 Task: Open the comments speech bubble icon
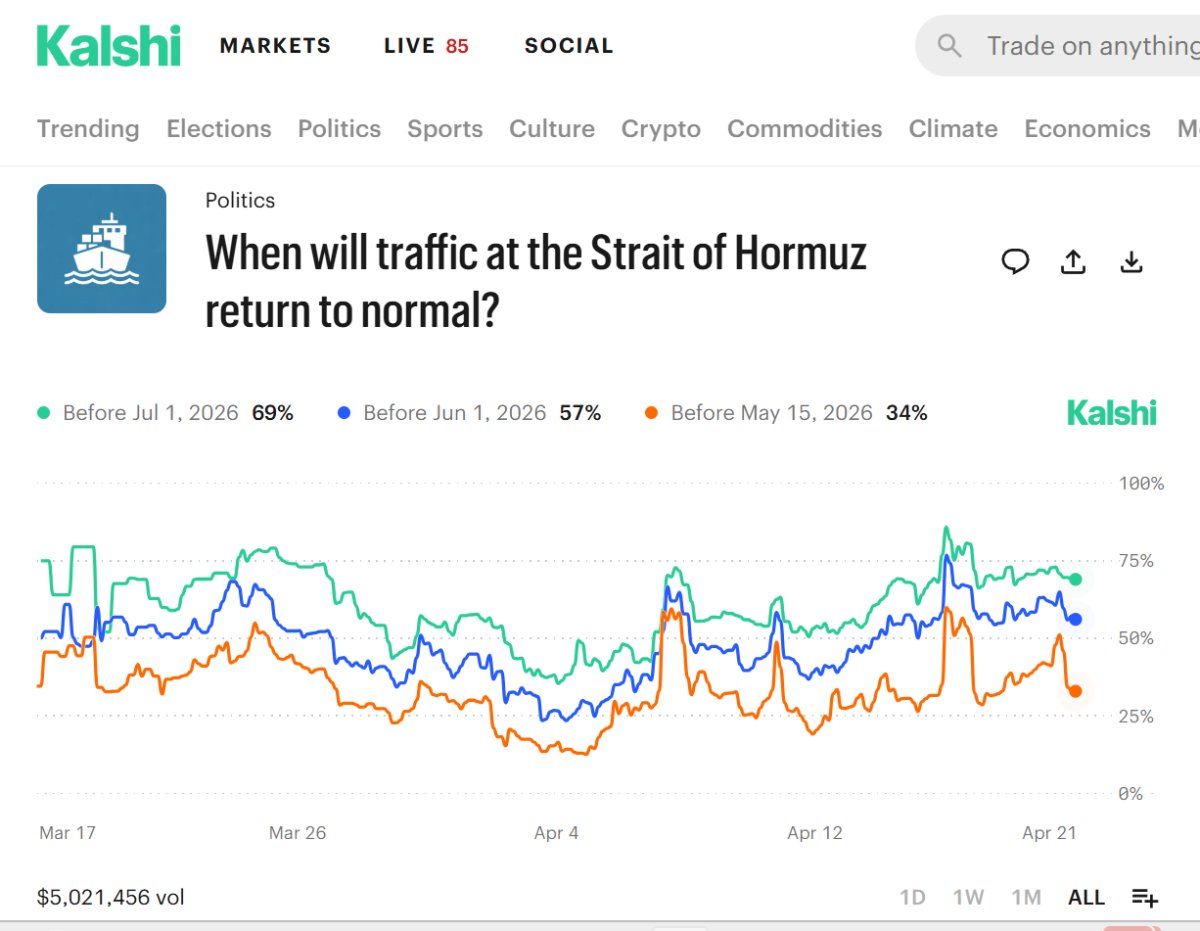(x=1015, y=262)
